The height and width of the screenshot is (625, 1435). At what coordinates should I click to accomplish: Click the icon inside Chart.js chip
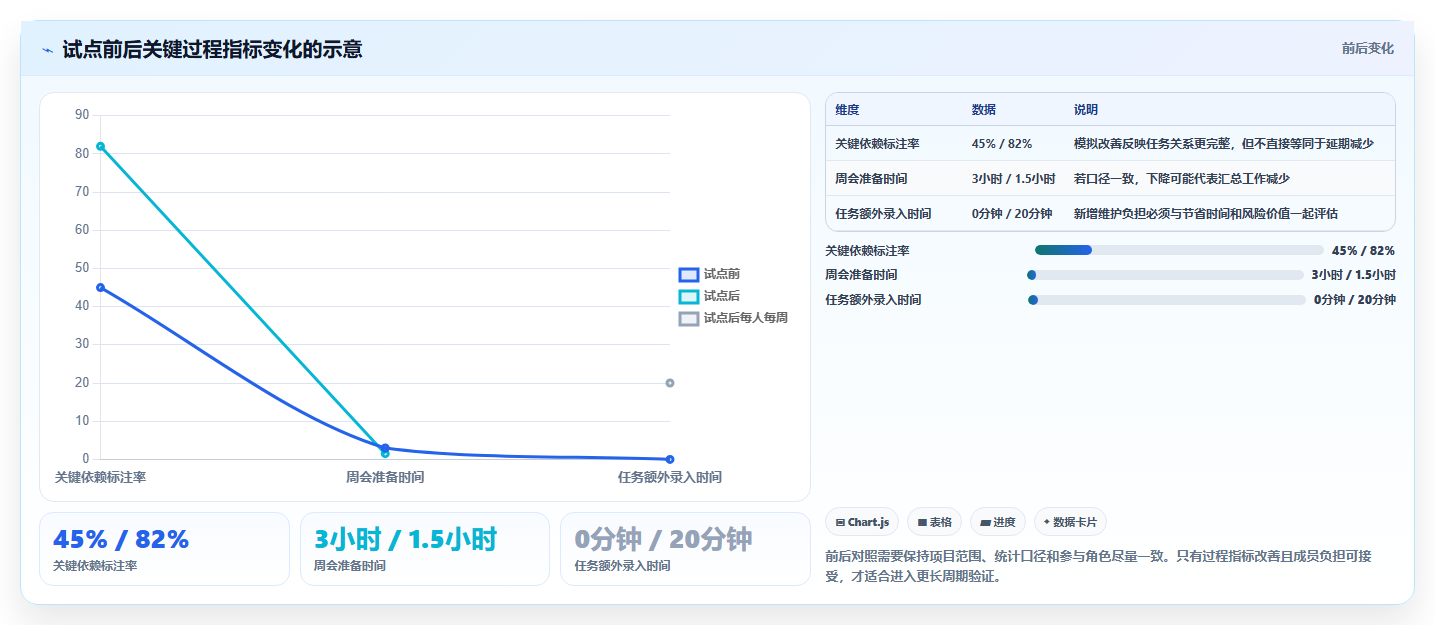pyautogui.click(x=840, y=523)
